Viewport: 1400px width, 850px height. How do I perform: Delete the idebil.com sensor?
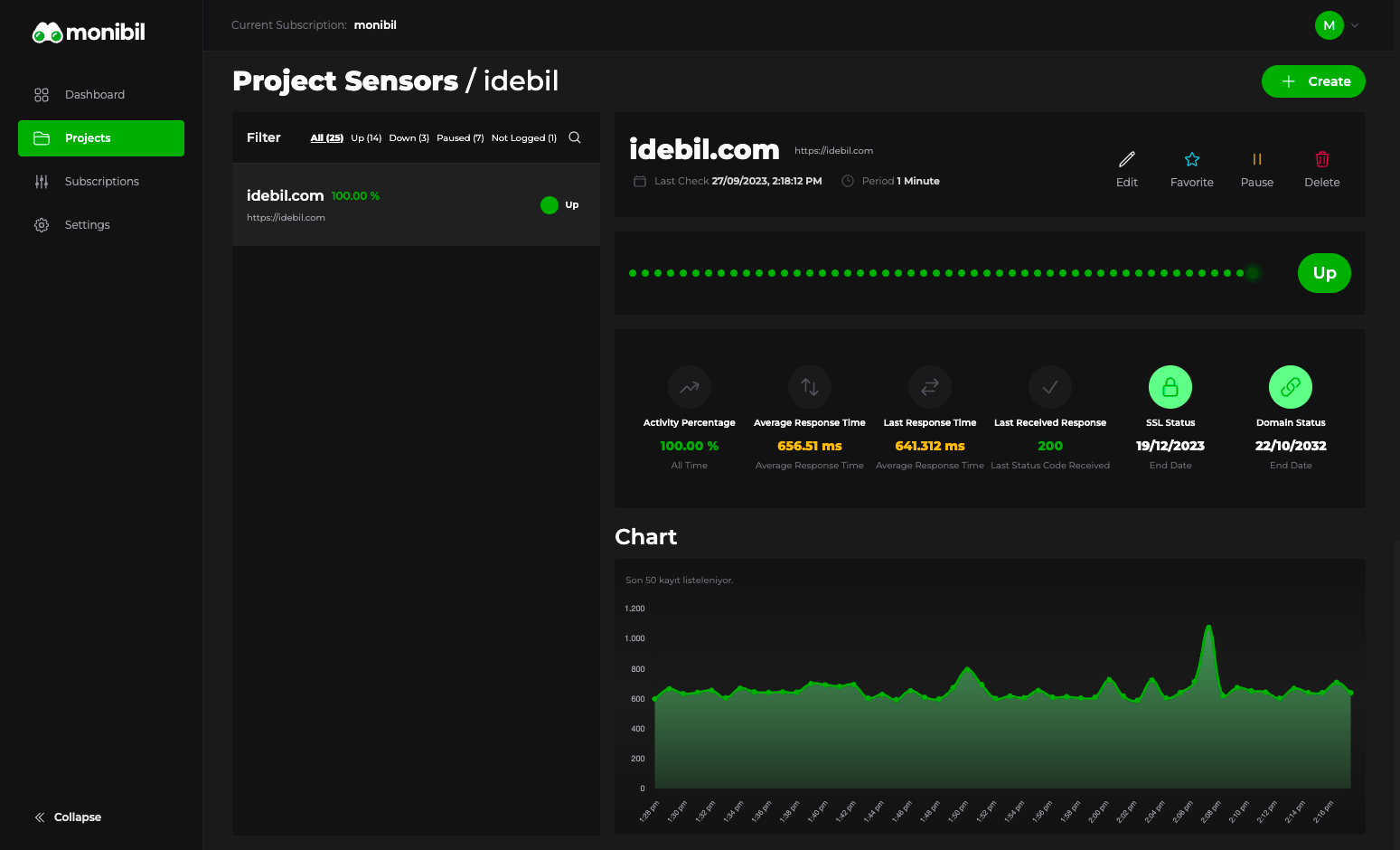[x=1322, y=169]
